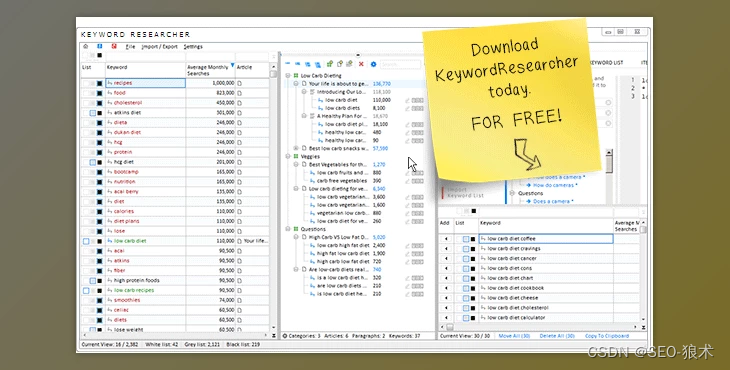The image size is (730, 370).
Task: Toggle the grey list box in high protein foods row
Action: 93,281
